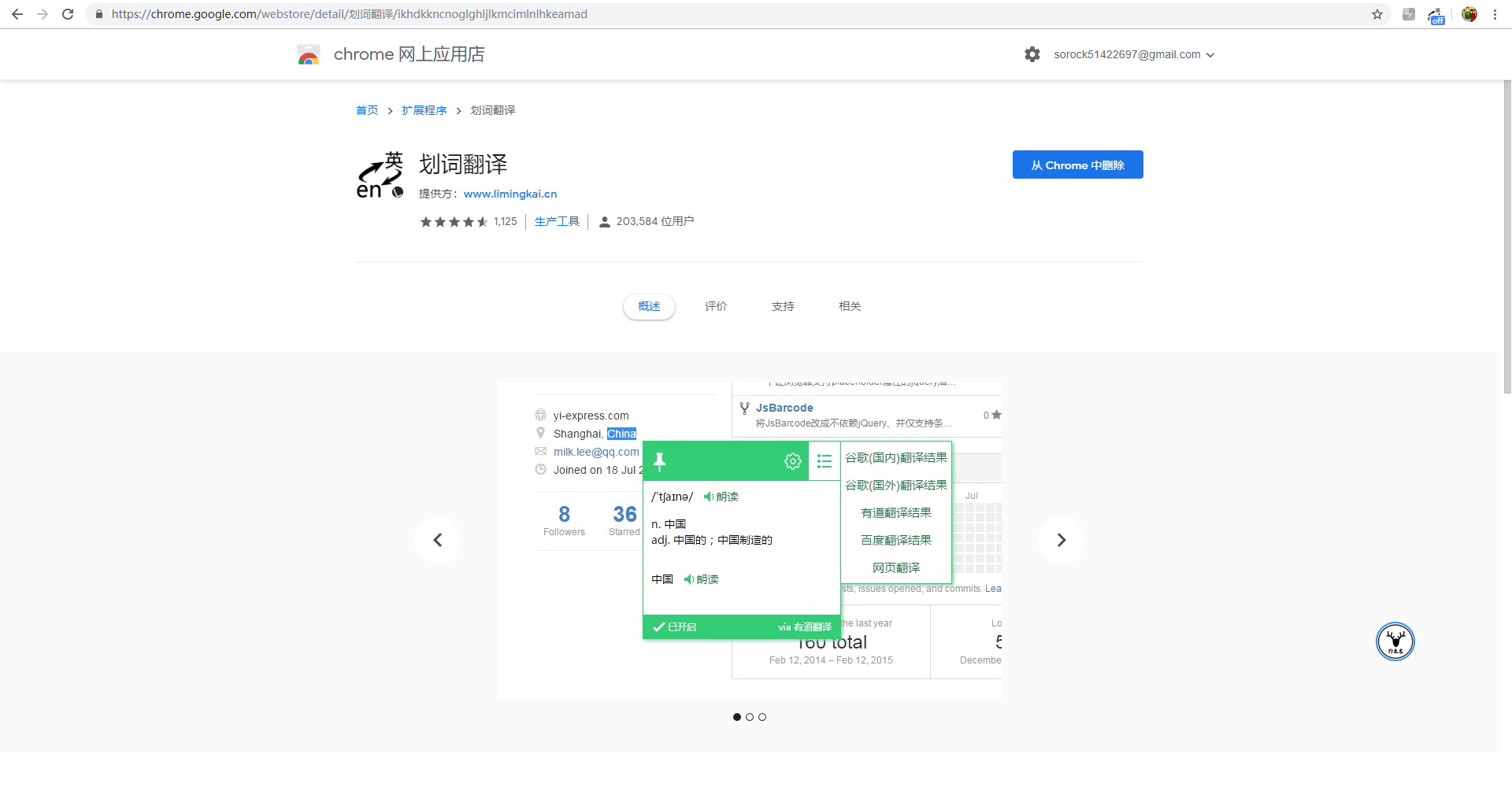This screenshot has width=1512, height=791.
Task: Open the Web Store settings gear
Action: [x=1032, y=54]
